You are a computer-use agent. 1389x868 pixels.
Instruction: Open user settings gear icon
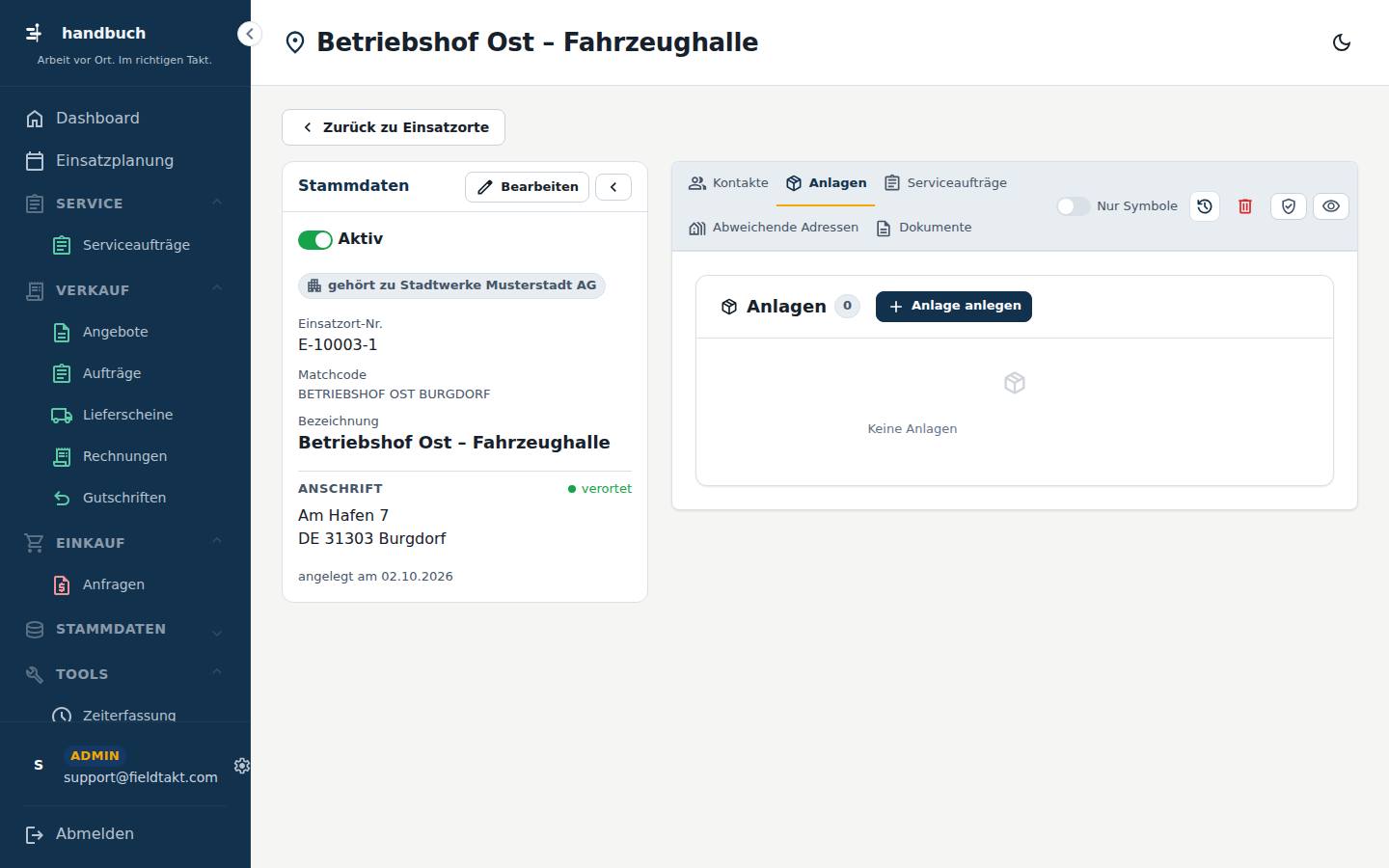[x=241, y=766]
